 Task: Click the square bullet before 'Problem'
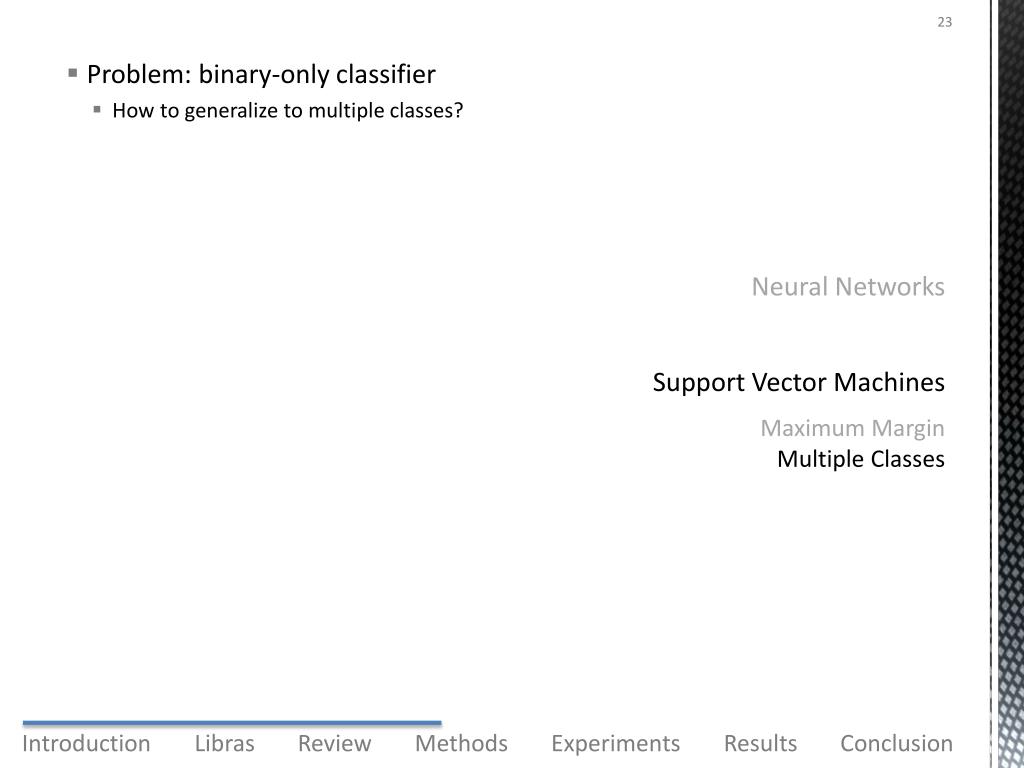73,73
